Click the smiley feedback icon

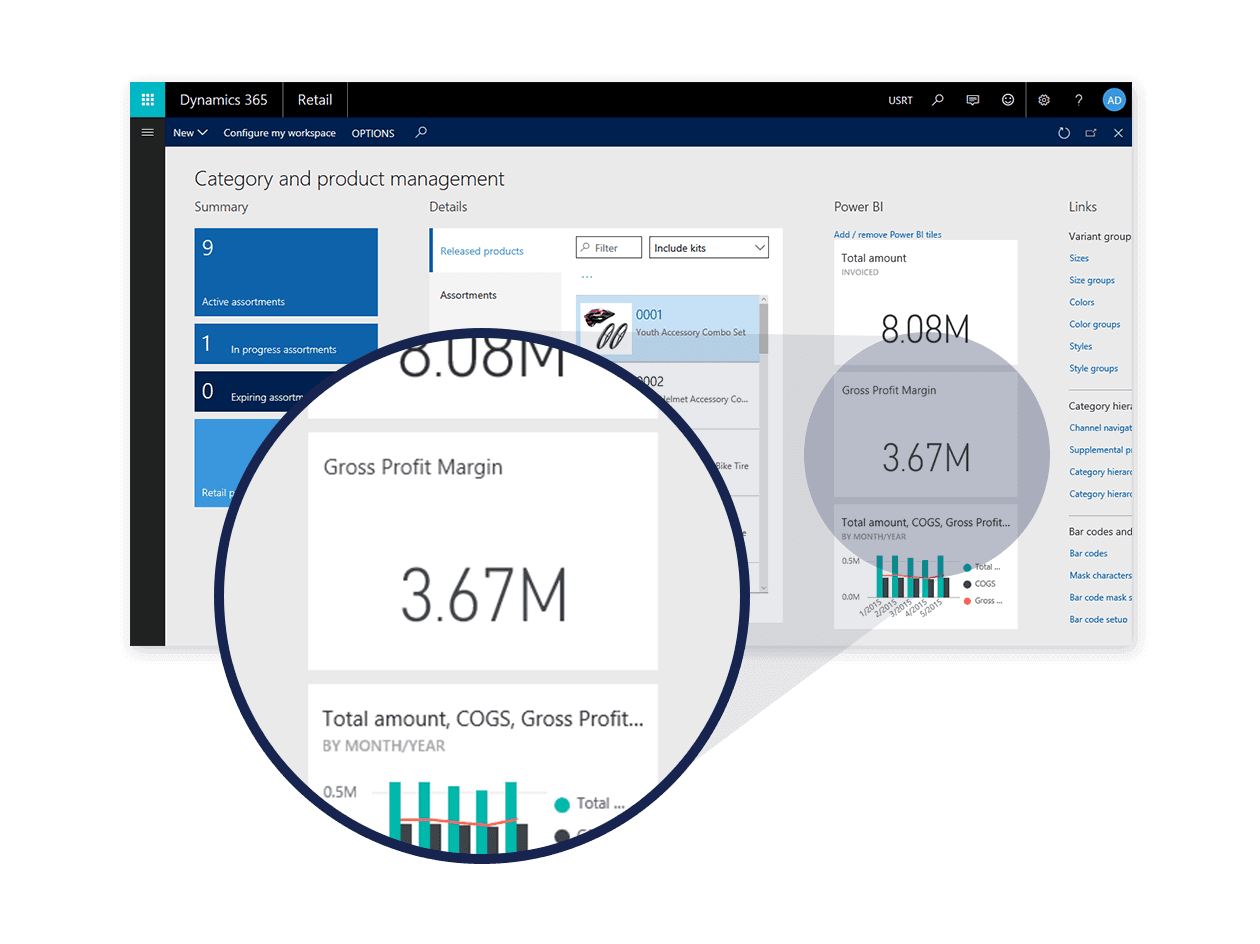click(1008, 100)
